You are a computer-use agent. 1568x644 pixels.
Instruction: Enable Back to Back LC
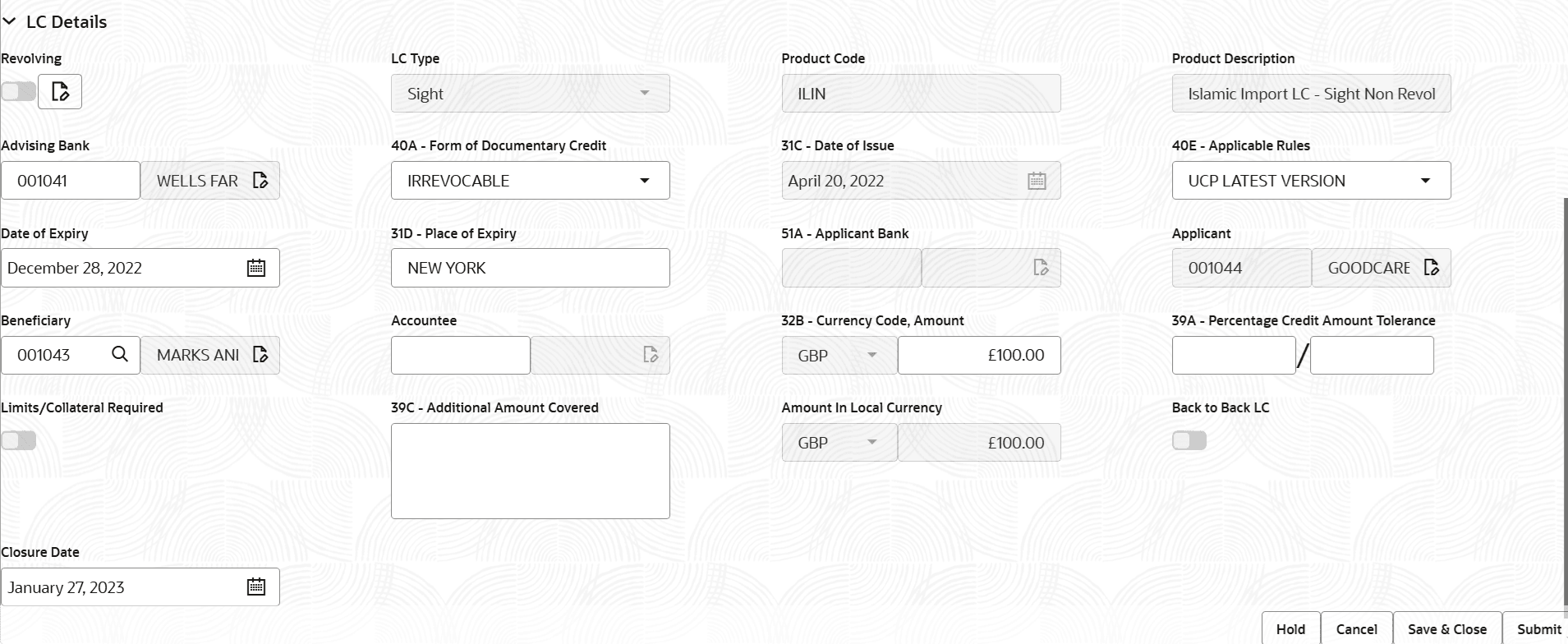click(1189, 440)
